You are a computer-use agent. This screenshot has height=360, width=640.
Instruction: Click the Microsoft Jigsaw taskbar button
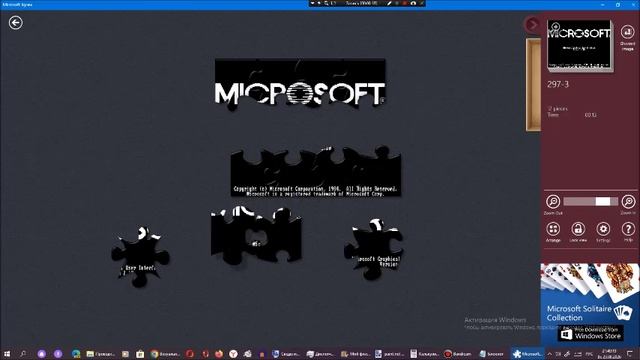coord(528,354)
